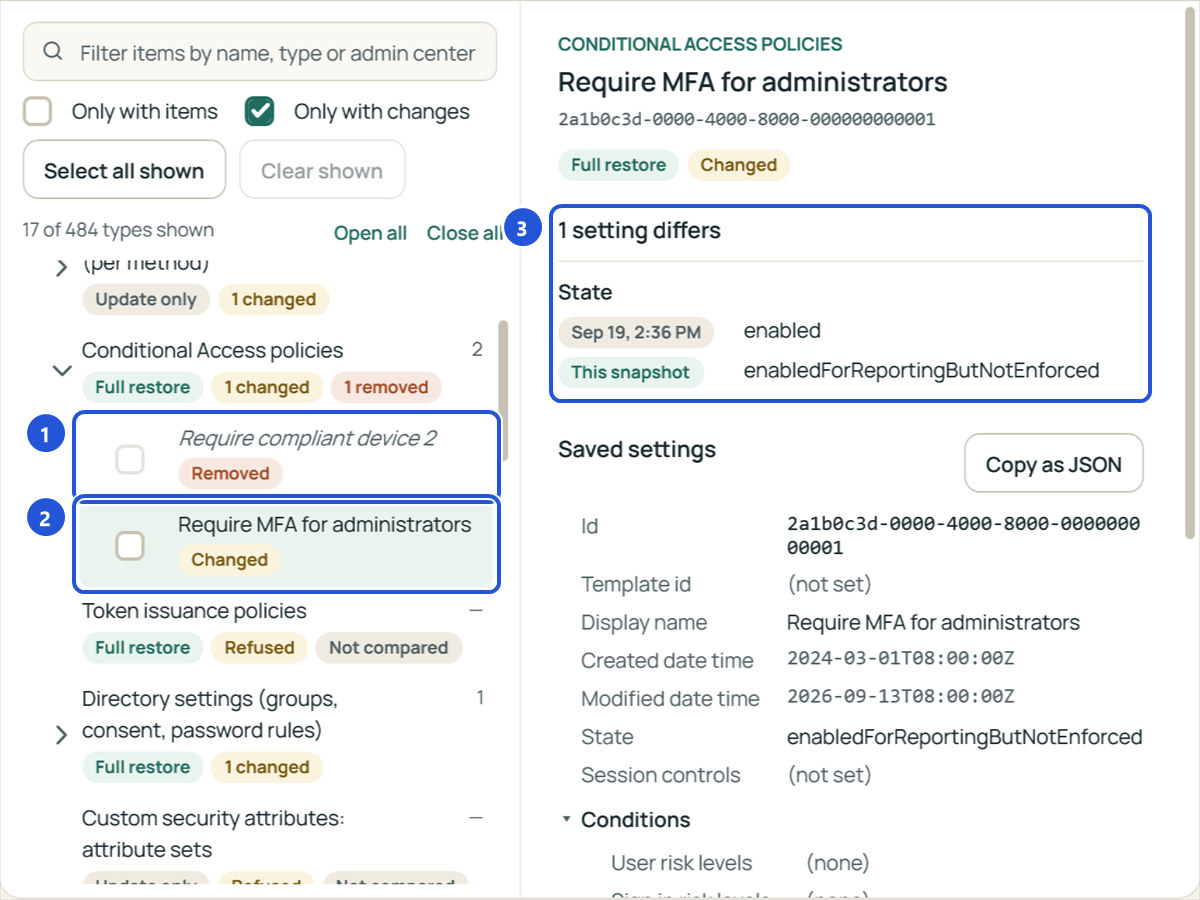Click the Changed badge in details header

coord(738,165)
